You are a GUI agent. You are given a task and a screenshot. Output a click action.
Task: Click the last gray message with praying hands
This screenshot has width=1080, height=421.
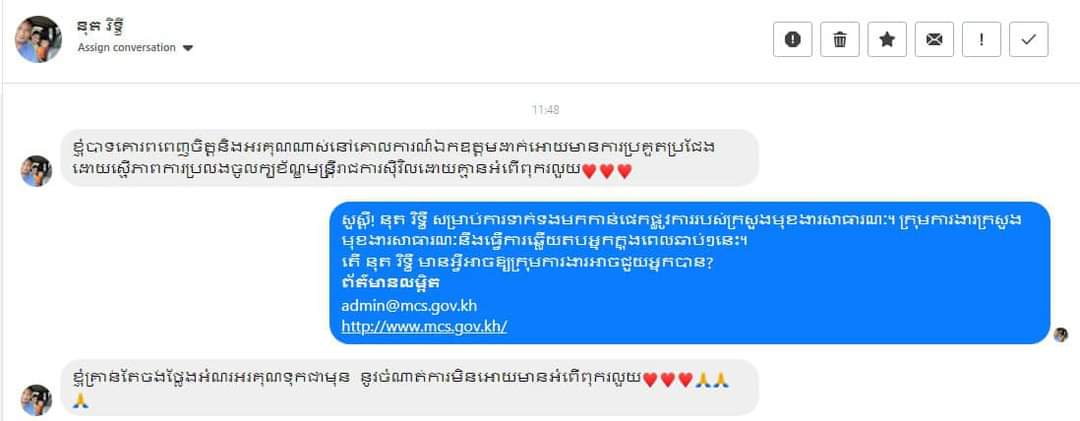click(x=410, y=387)
